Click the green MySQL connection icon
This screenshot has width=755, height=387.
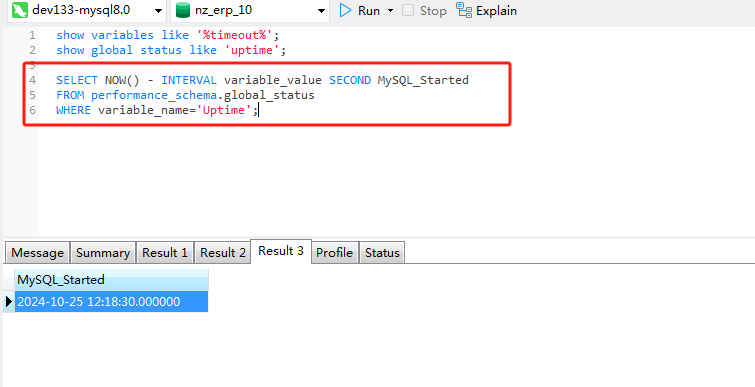tap(20, 10)
